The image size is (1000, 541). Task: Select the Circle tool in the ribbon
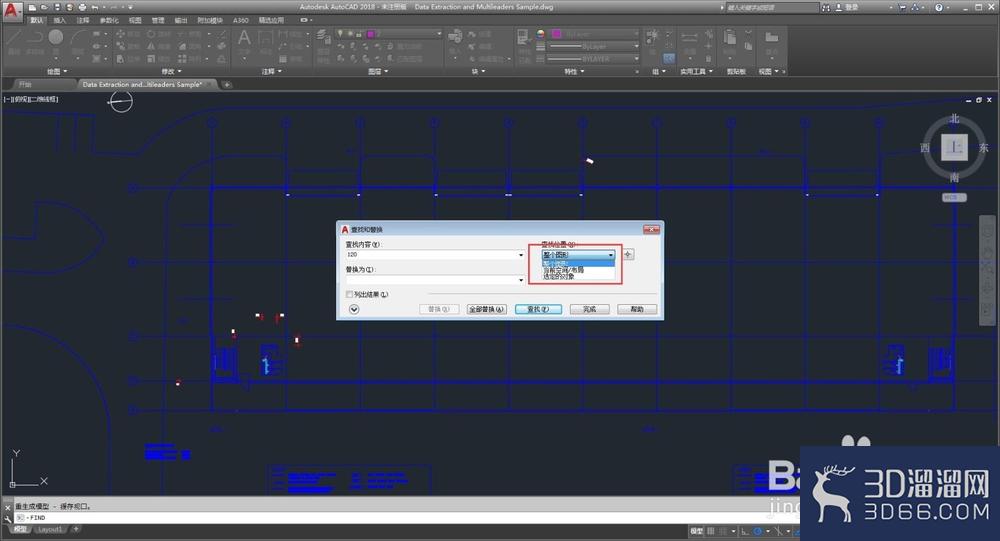click(x=56, y=38)
